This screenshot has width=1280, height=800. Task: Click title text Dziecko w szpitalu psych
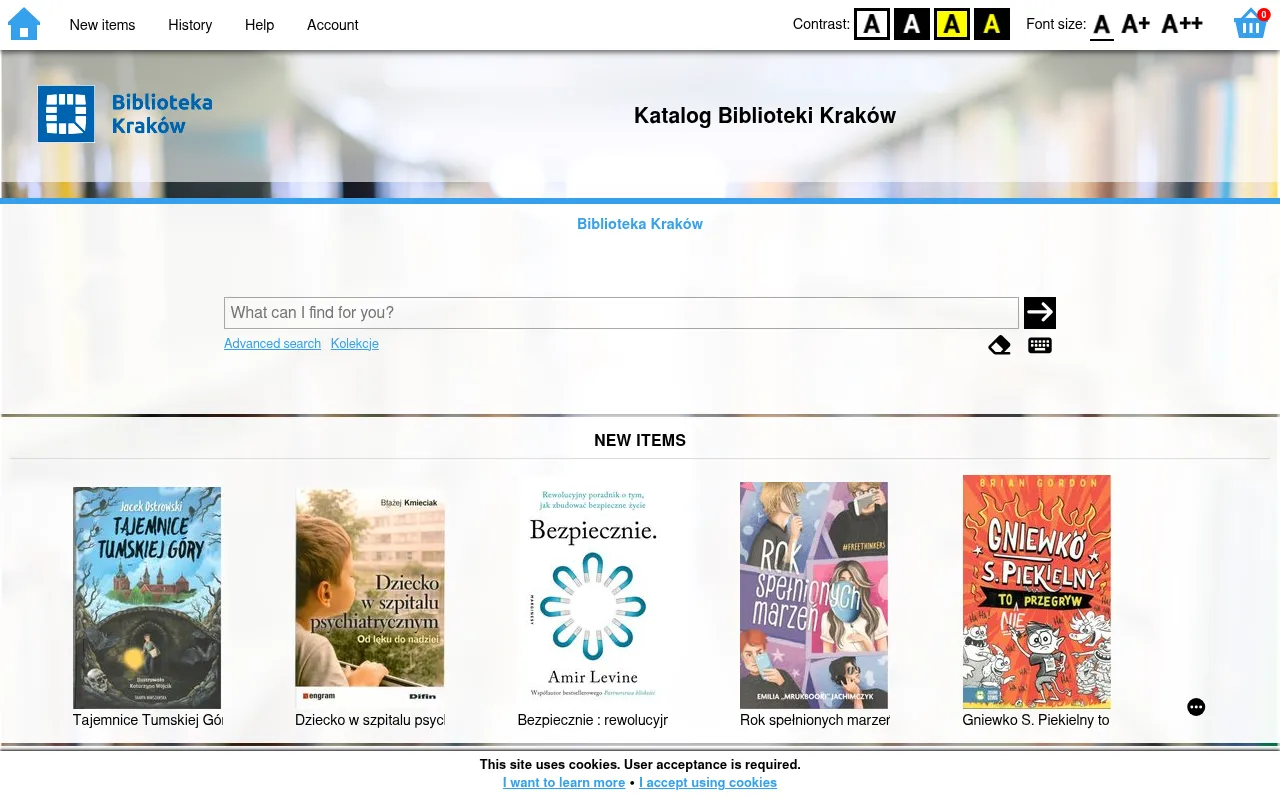click(x=370, y=720)
